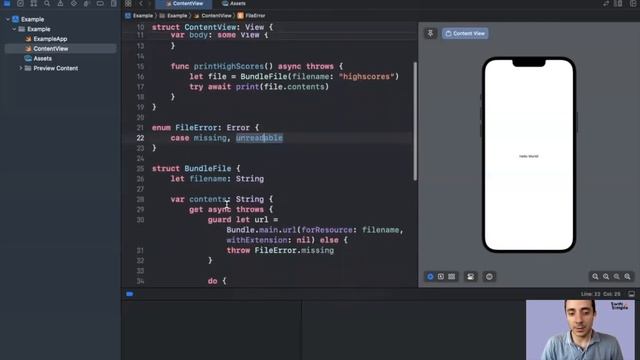Open preview Device Settings
640x360 pixels.
[471, 277]
